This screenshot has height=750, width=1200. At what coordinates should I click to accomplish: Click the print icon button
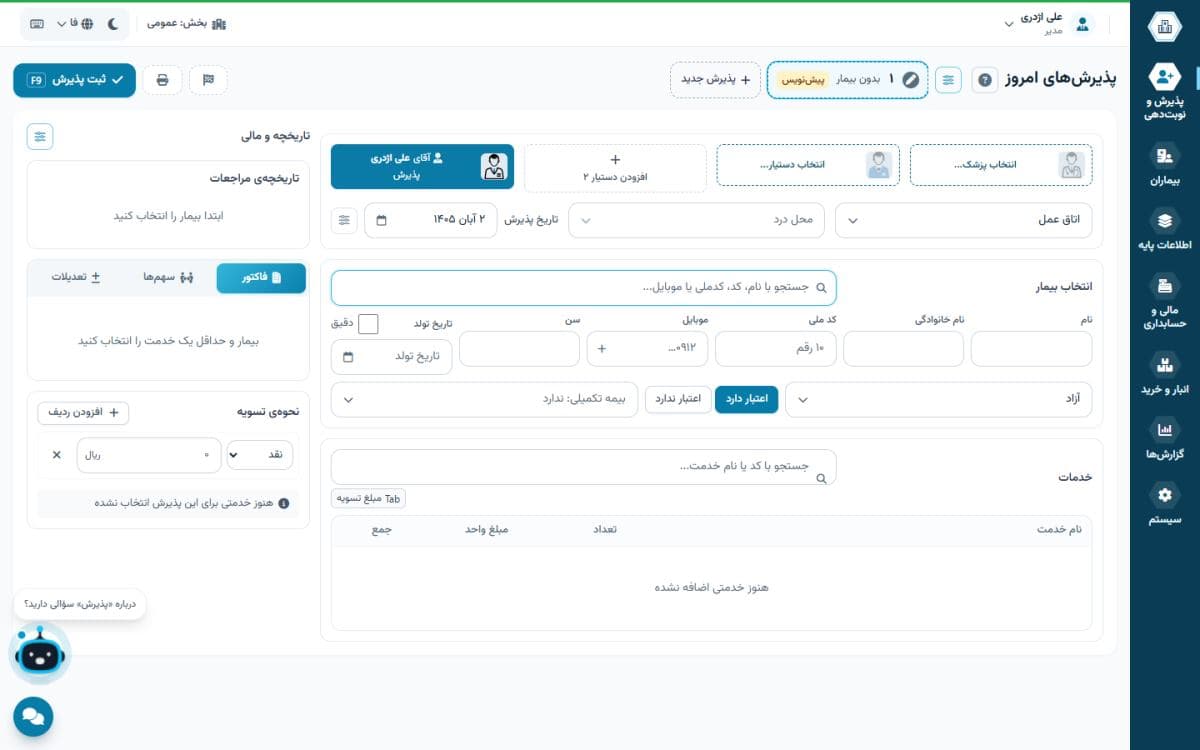[162, 80]
